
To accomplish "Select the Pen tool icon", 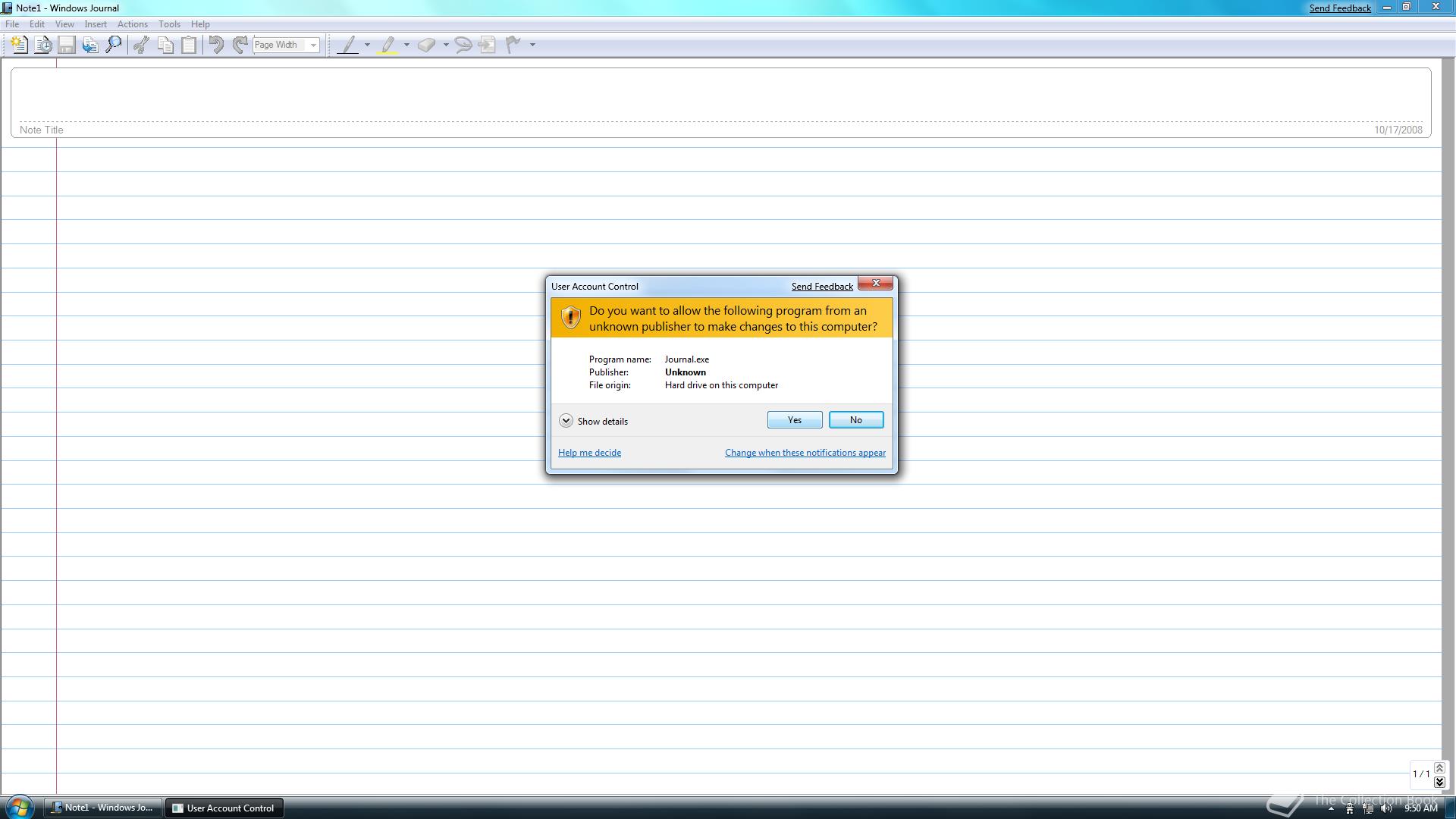I will [348, 45].
